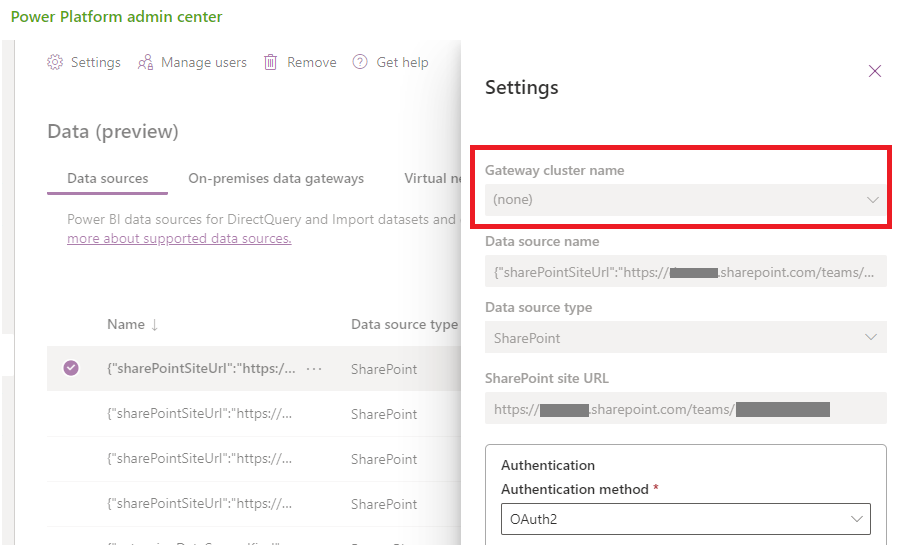
Task: Click the Manage users label
Action: [204, 62]
